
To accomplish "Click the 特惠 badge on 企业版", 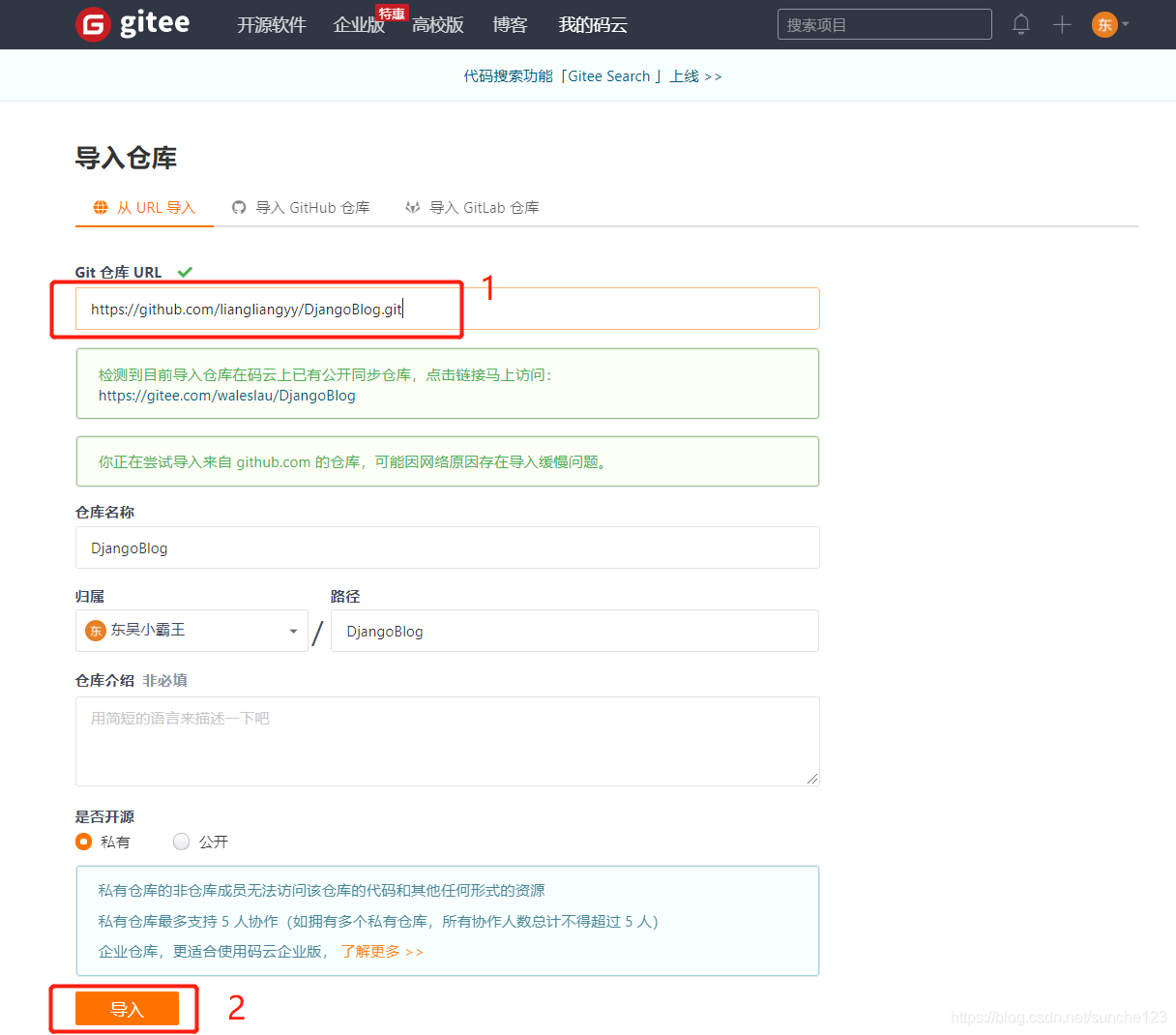I will [392, 14].
